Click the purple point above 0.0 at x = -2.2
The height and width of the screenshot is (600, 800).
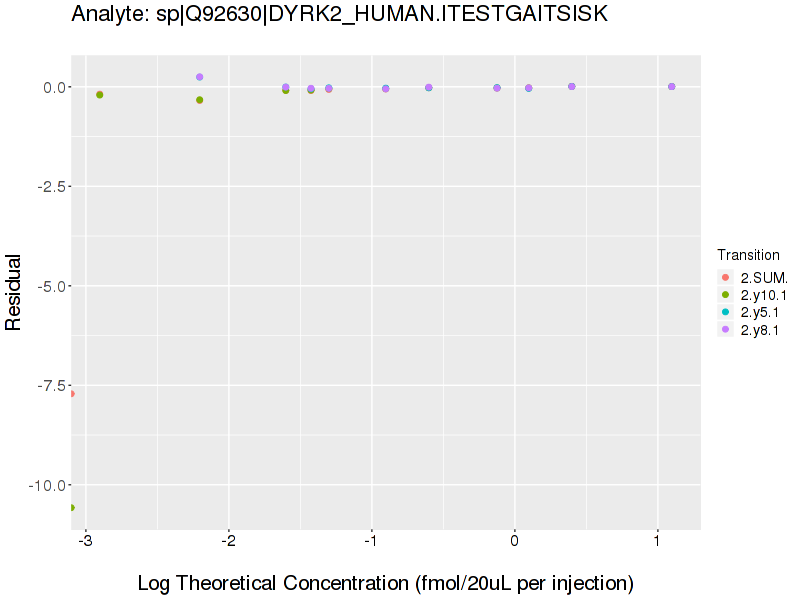[200, 77]
